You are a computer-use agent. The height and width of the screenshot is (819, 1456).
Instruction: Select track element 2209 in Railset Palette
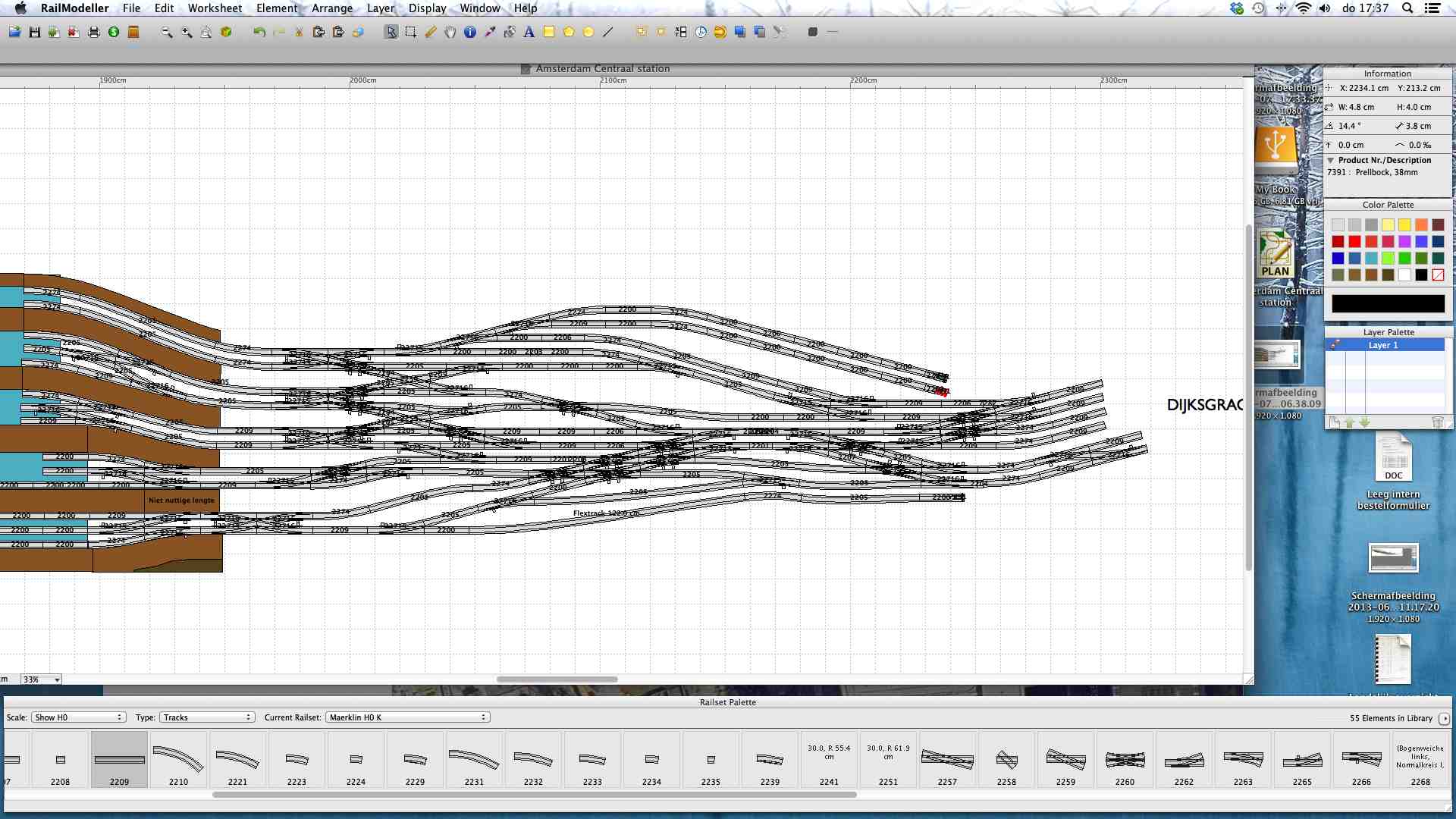click(119, 760)
